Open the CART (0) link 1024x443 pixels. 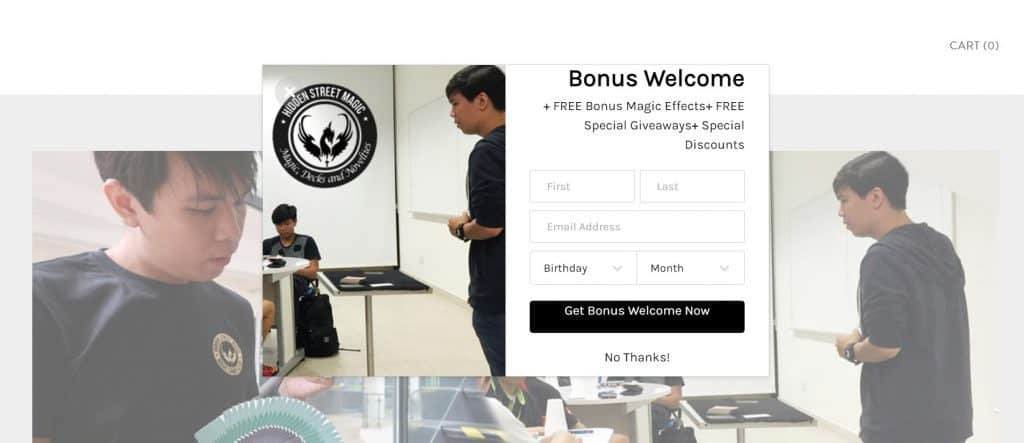(x=974, y=45)
